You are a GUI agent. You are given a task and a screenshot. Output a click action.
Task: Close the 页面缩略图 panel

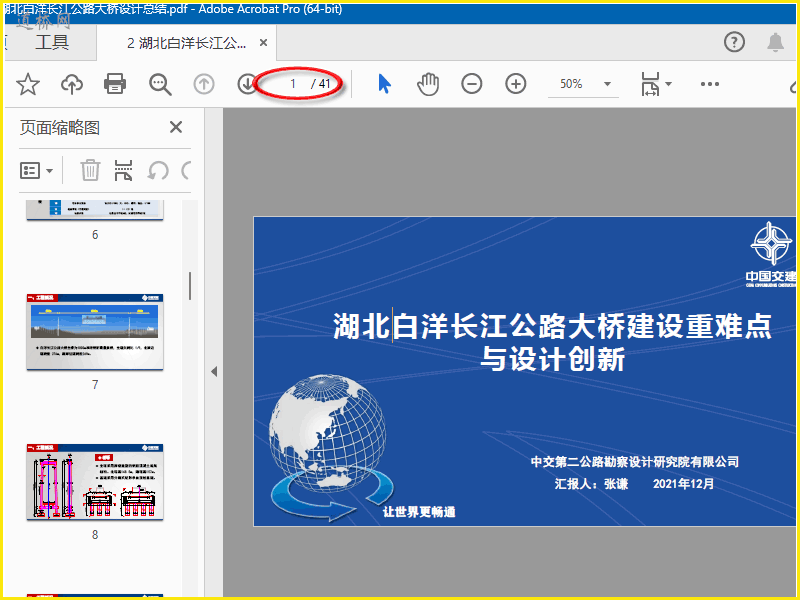[176, 127]
